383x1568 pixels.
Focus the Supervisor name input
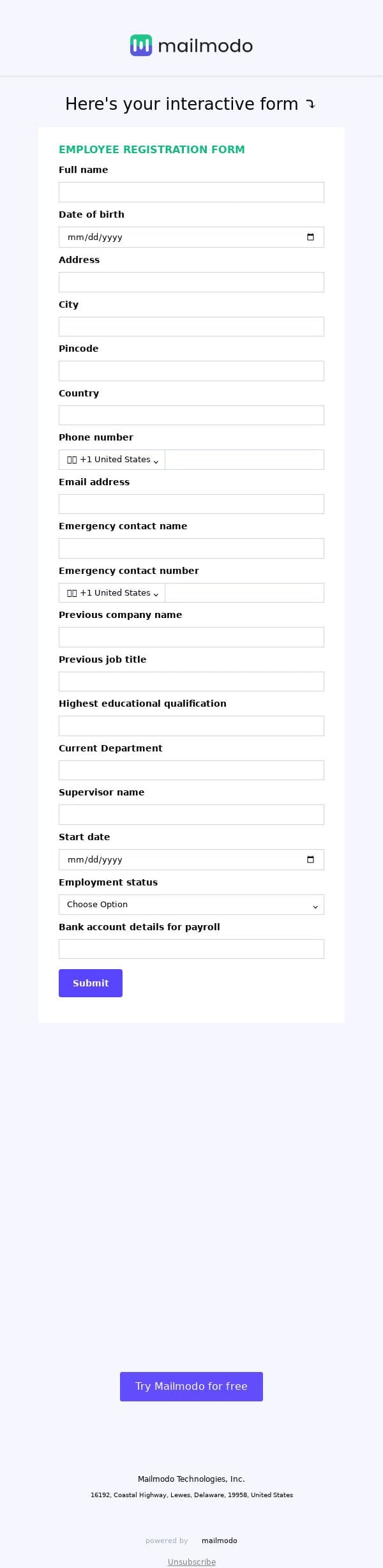(x=191, y=815)
